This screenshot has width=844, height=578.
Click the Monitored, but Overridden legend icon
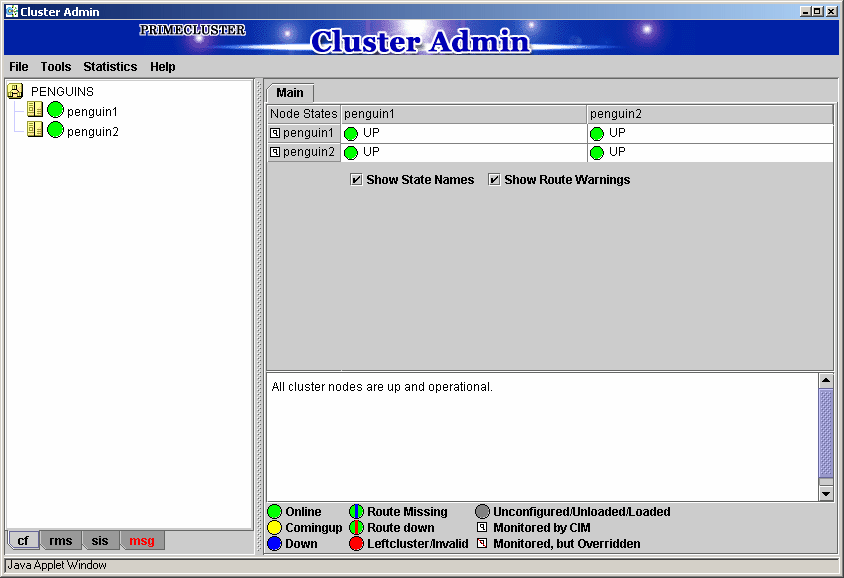[482, 544]
